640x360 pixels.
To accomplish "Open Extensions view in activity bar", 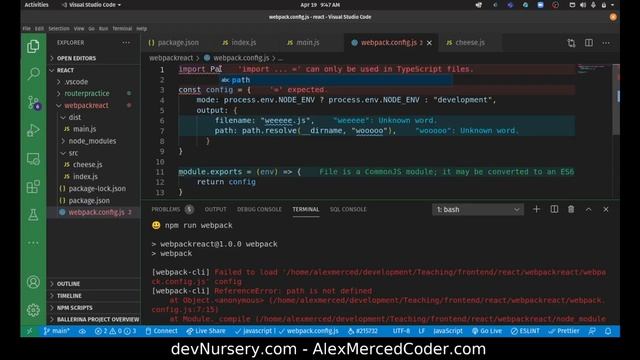I will pos(33,187).
